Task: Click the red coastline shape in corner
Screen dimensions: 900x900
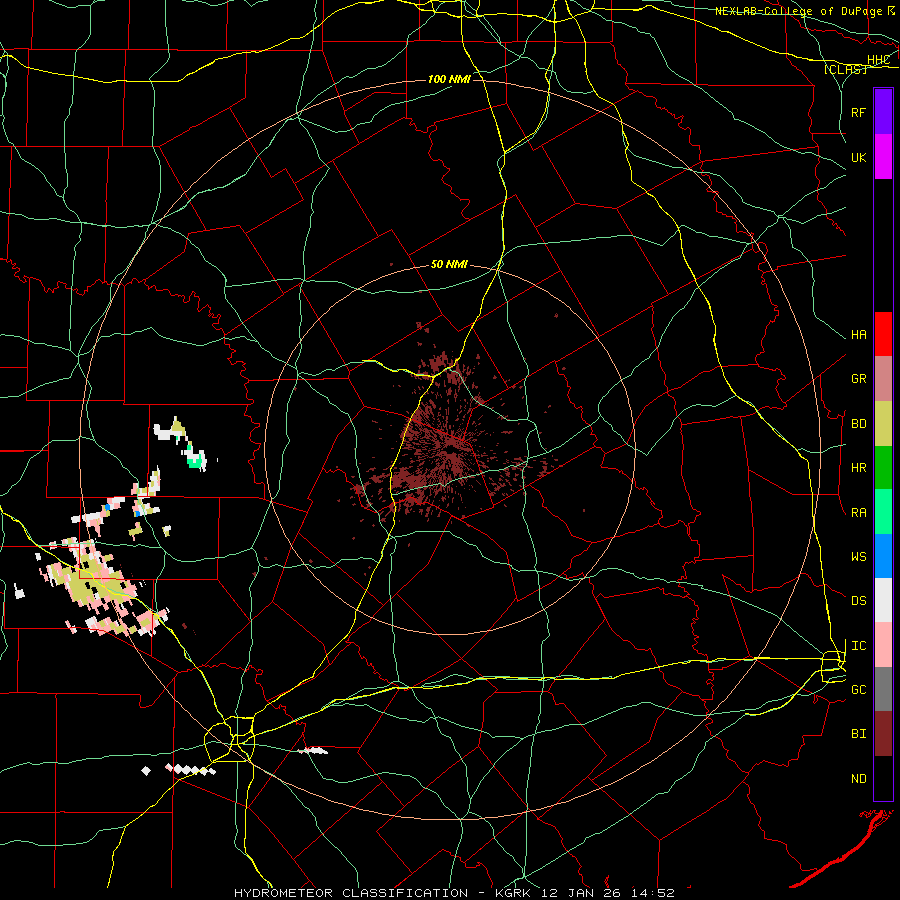Action: point(843,848)
